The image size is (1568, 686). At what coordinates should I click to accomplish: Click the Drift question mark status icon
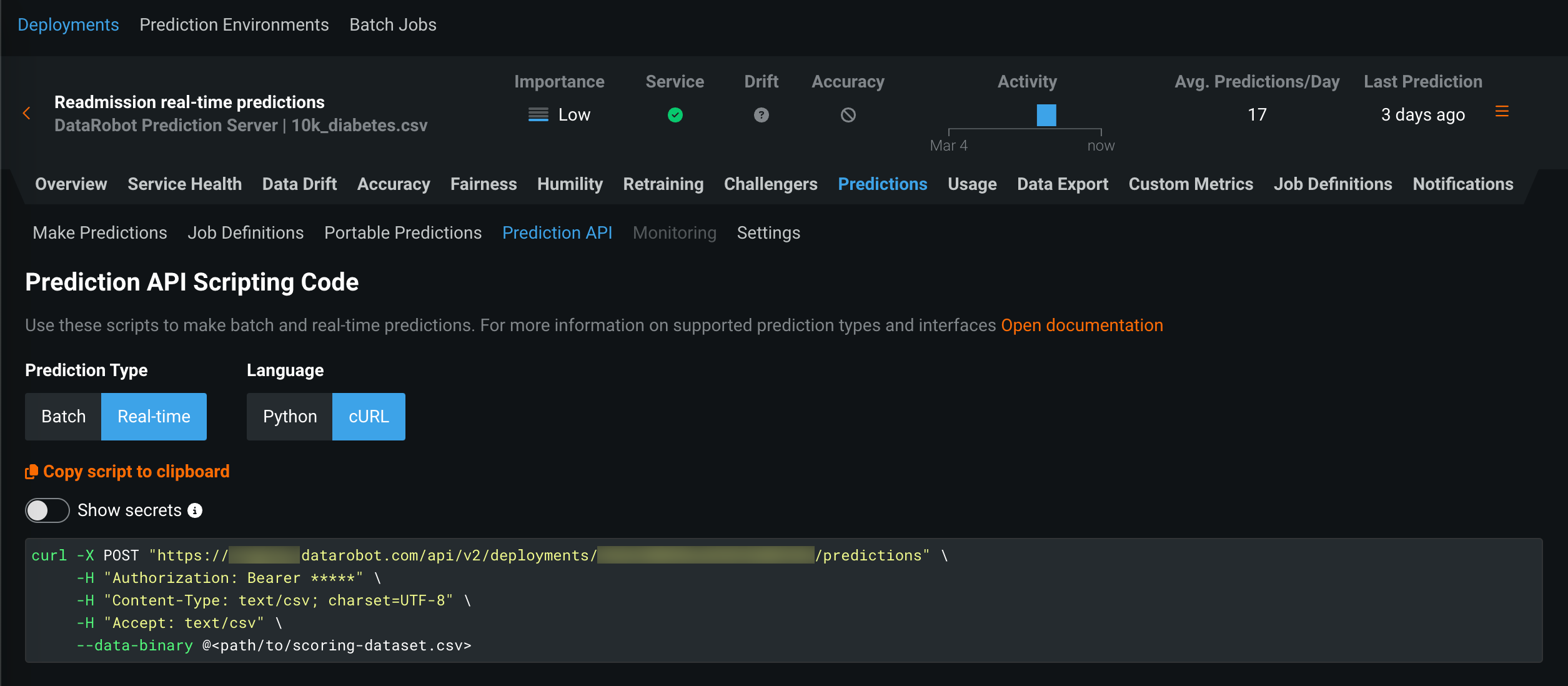(x=761, y=115)
